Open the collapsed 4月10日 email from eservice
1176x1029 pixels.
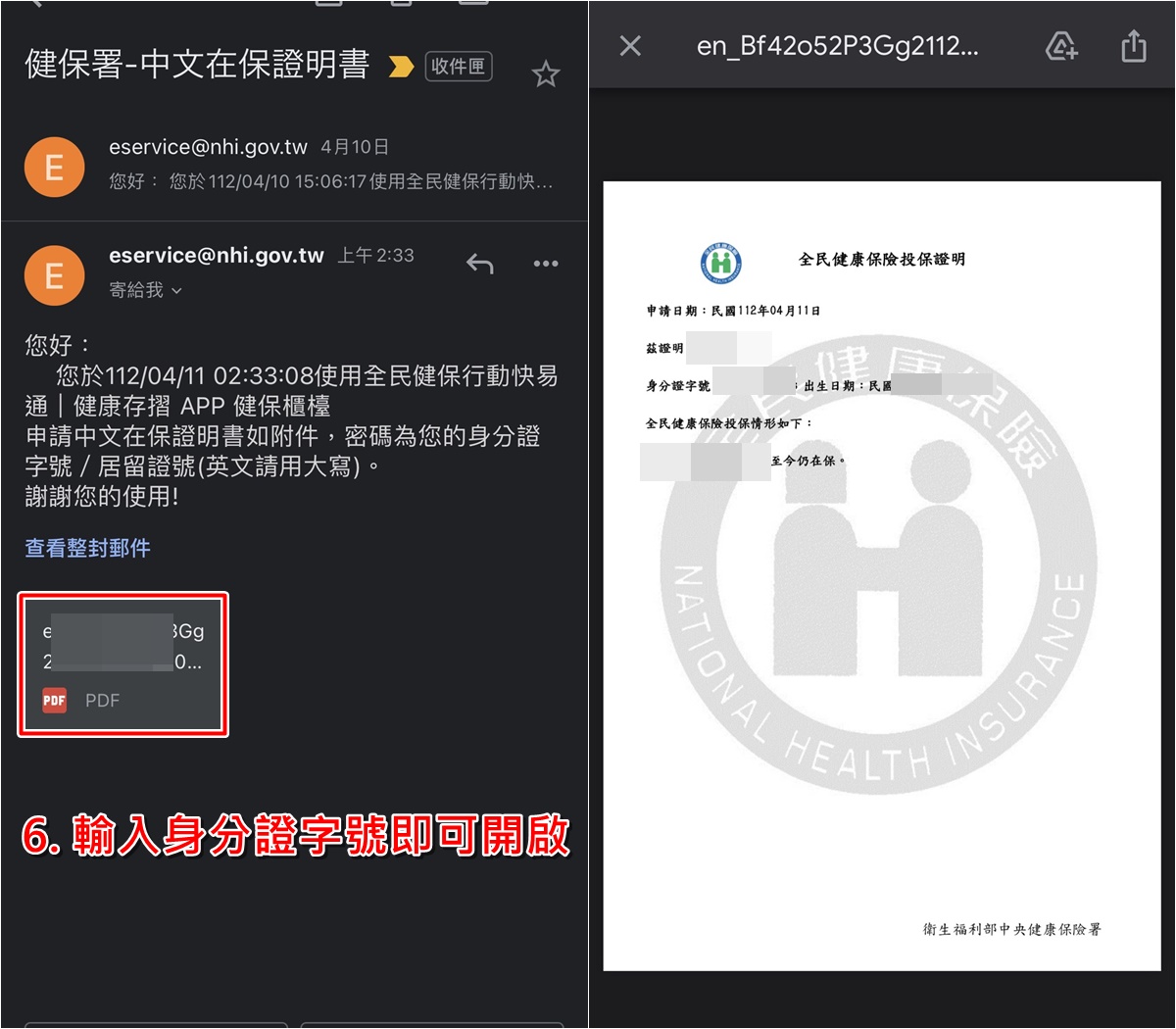294,164
